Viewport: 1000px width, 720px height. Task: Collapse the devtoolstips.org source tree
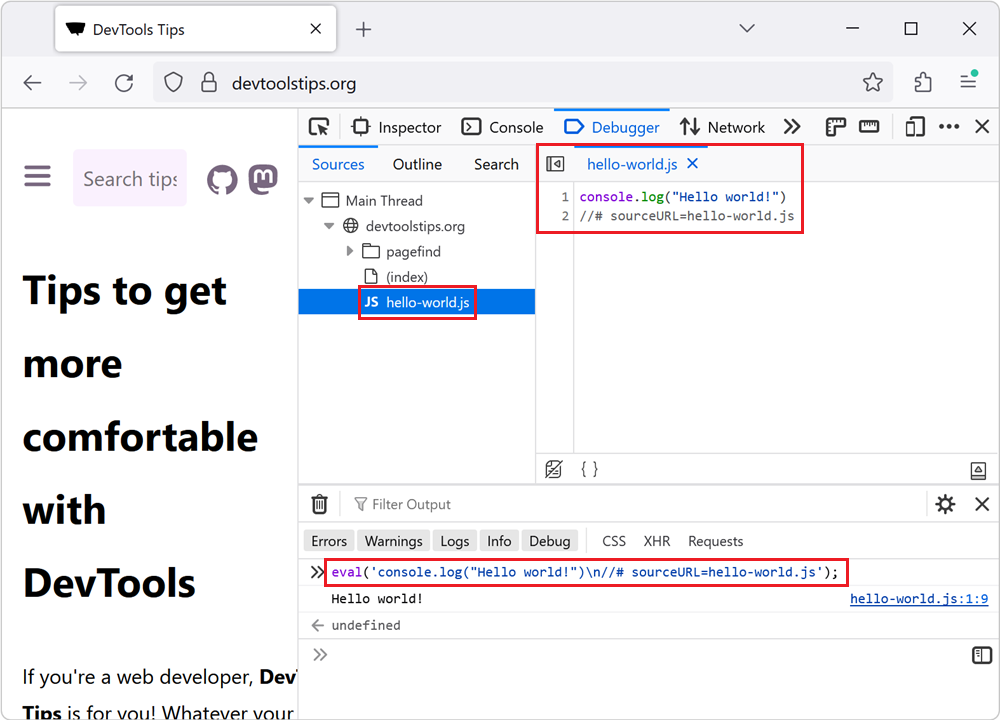tap(329, 226)
